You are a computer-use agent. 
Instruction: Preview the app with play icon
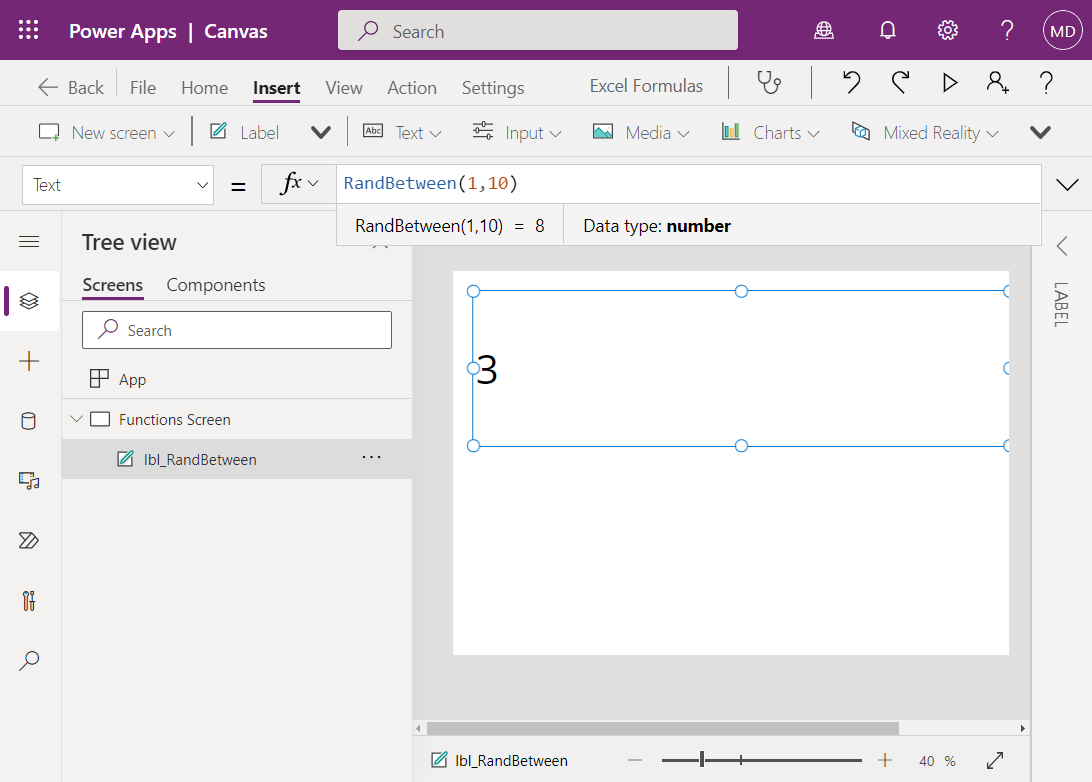tap(949, 83)
